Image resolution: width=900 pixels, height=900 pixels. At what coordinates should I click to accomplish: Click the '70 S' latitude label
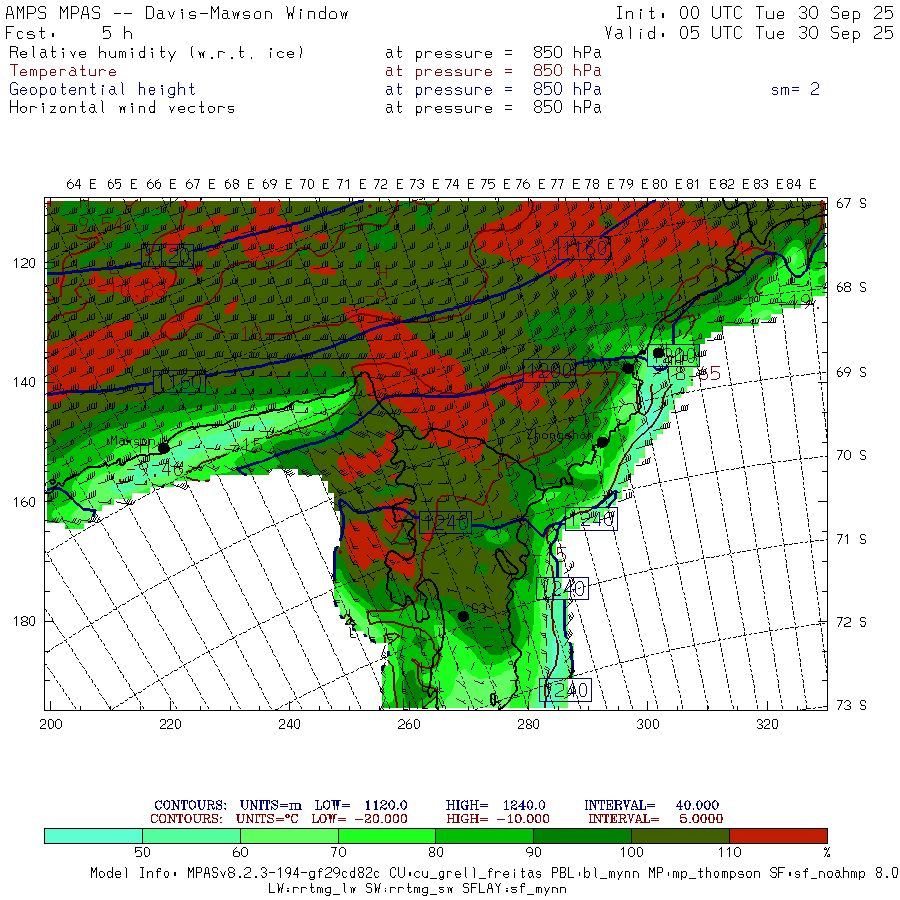coord(851,456)
